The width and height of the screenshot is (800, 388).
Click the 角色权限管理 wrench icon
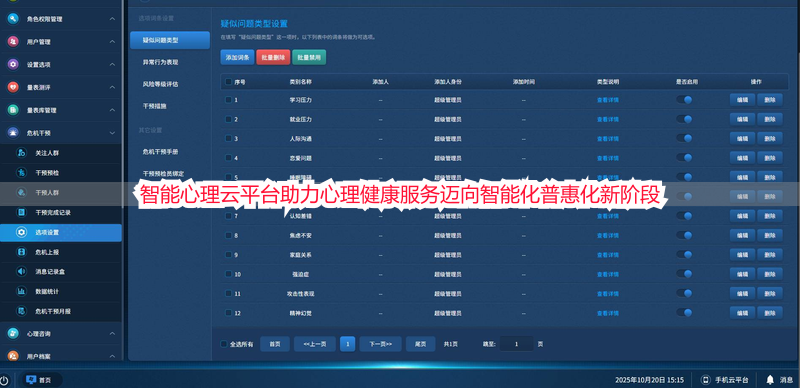point(13,19)
